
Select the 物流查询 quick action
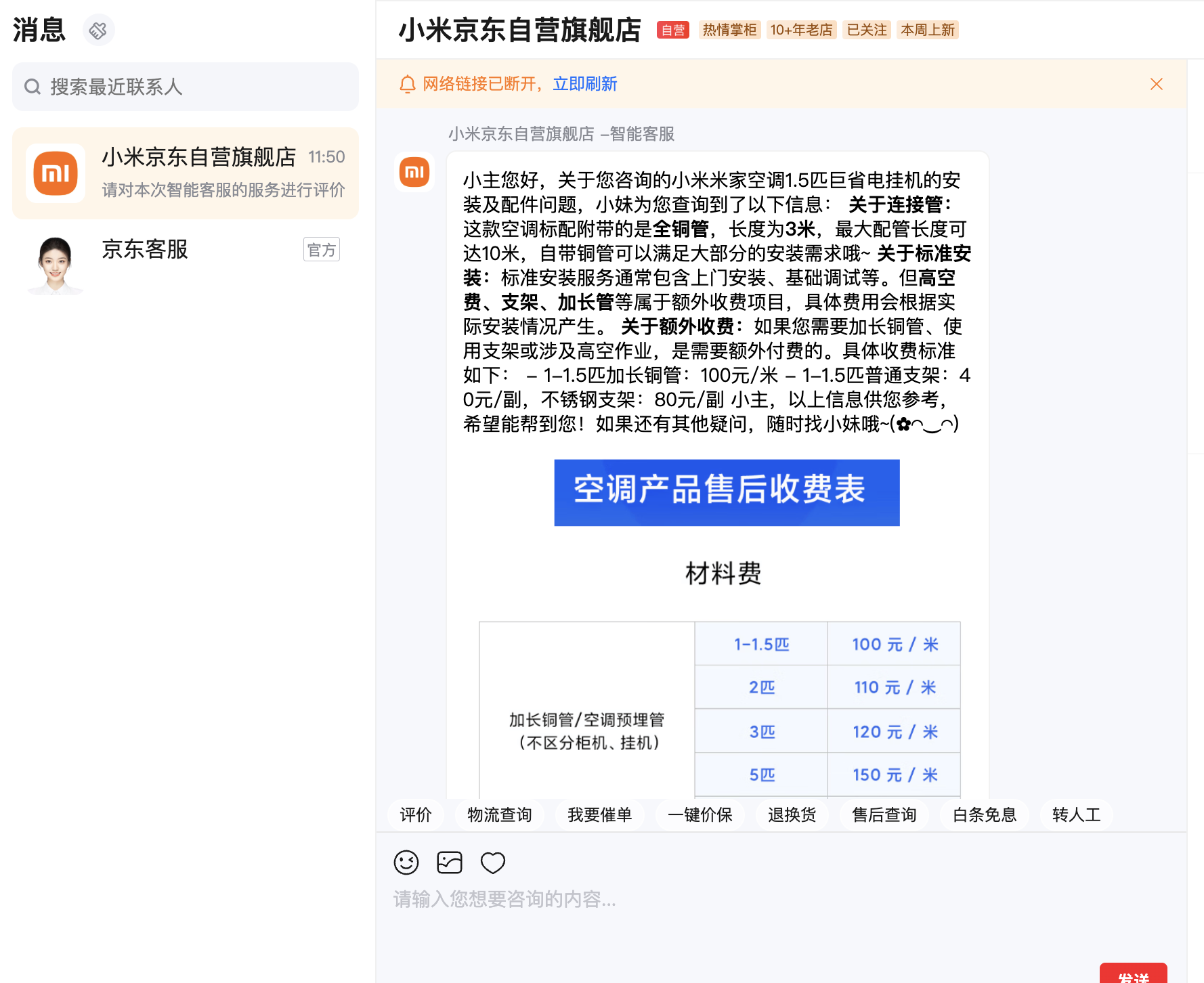point(500,814)
